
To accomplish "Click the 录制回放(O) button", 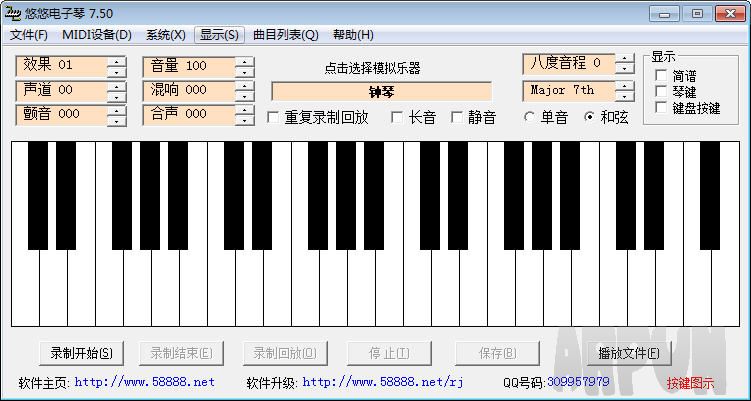I will tap(285, 354).
